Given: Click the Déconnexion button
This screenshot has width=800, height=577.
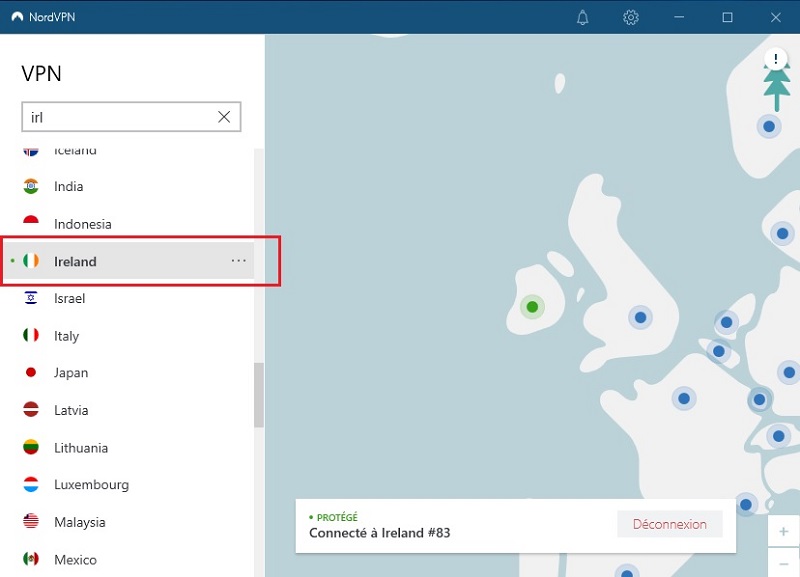Looking at the screenshot, I should point(669,523).
